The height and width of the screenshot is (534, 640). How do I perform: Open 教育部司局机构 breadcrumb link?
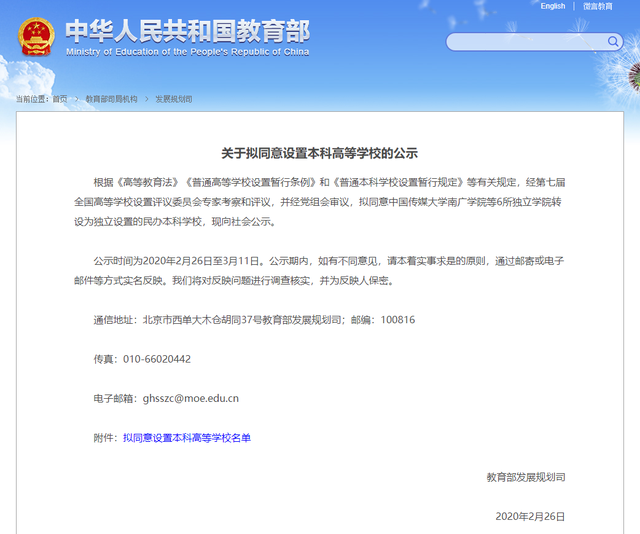(111, 99)
